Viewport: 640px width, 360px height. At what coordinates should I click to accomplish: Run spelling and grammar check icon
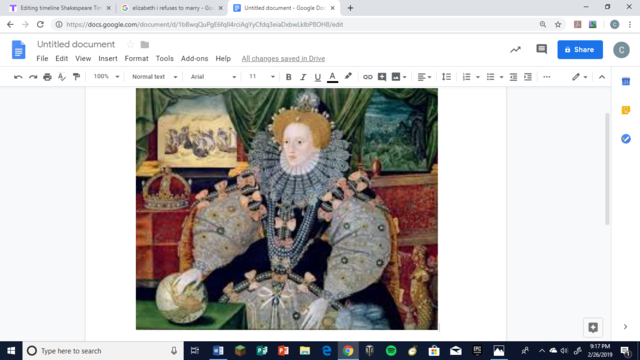tap(62, 77)
